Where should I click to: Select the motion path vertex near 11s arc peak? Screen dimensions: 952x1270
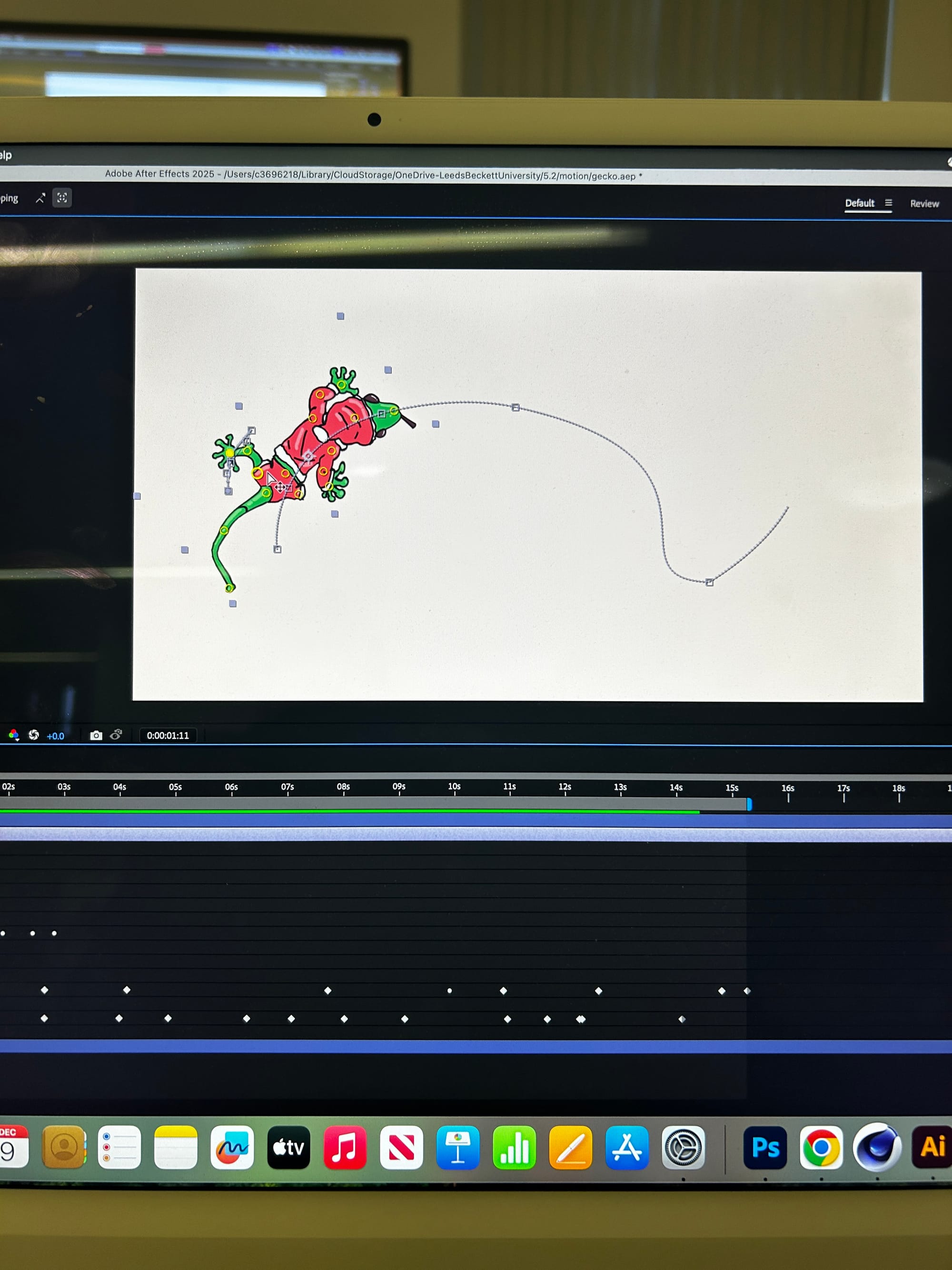tap(516, 408)
